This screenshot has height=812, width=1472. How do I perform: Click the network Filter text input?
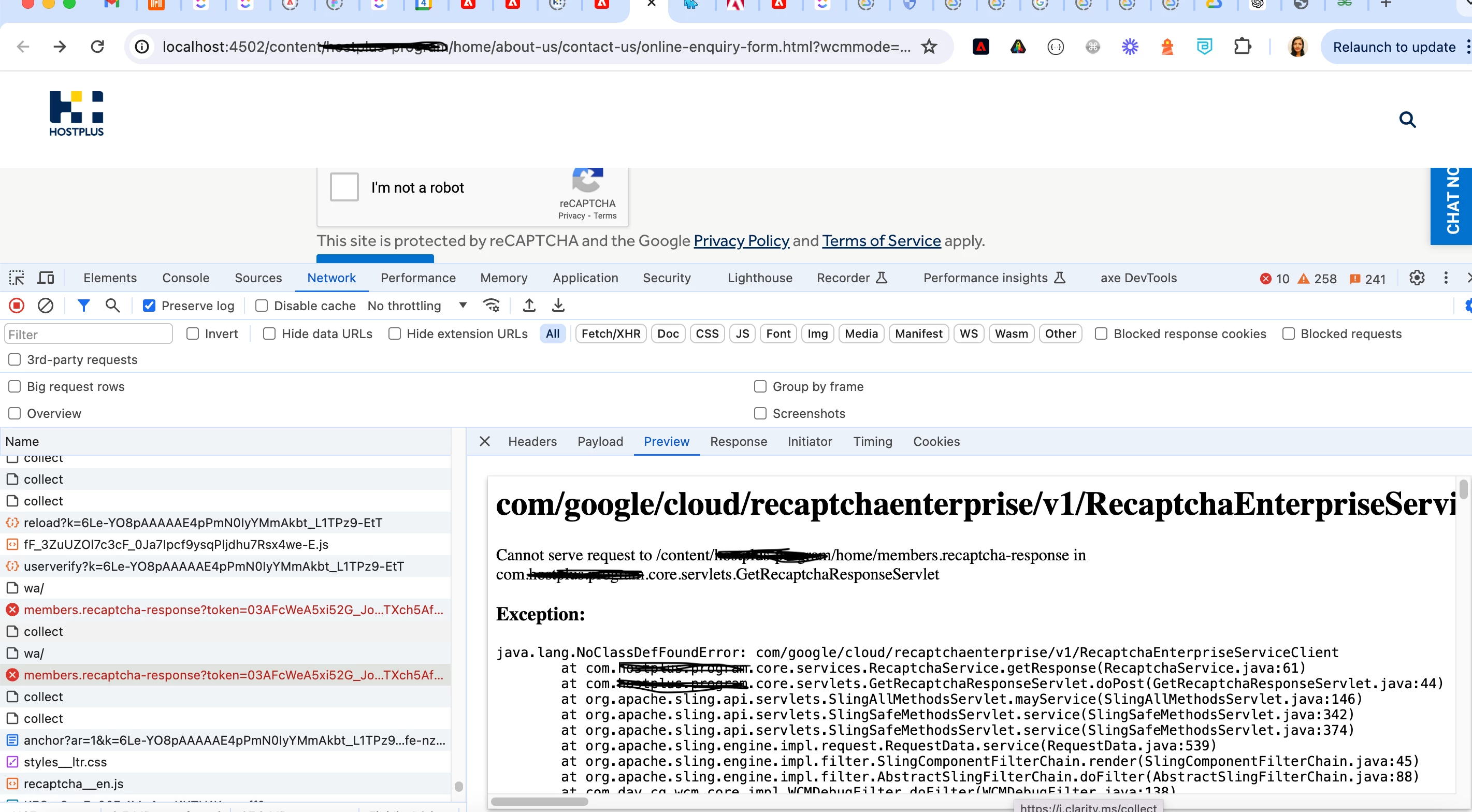89,335
